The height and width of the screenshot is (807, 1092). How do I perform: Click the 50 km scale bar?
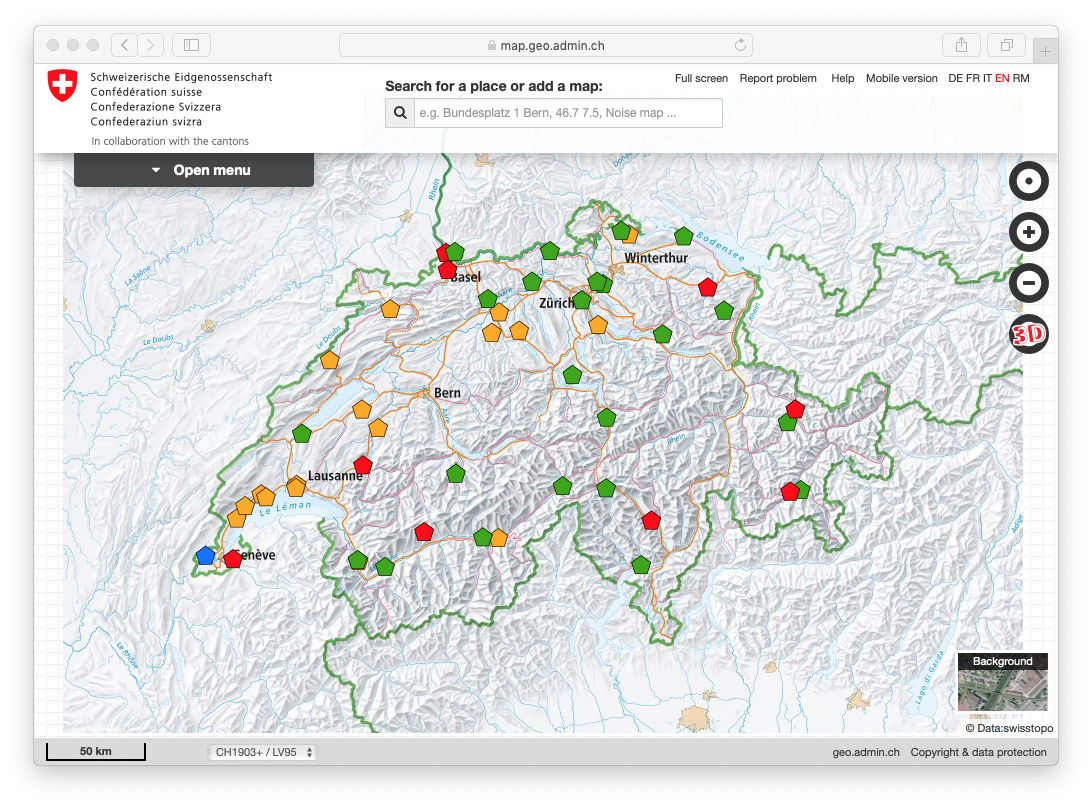(x=95, y=751)
